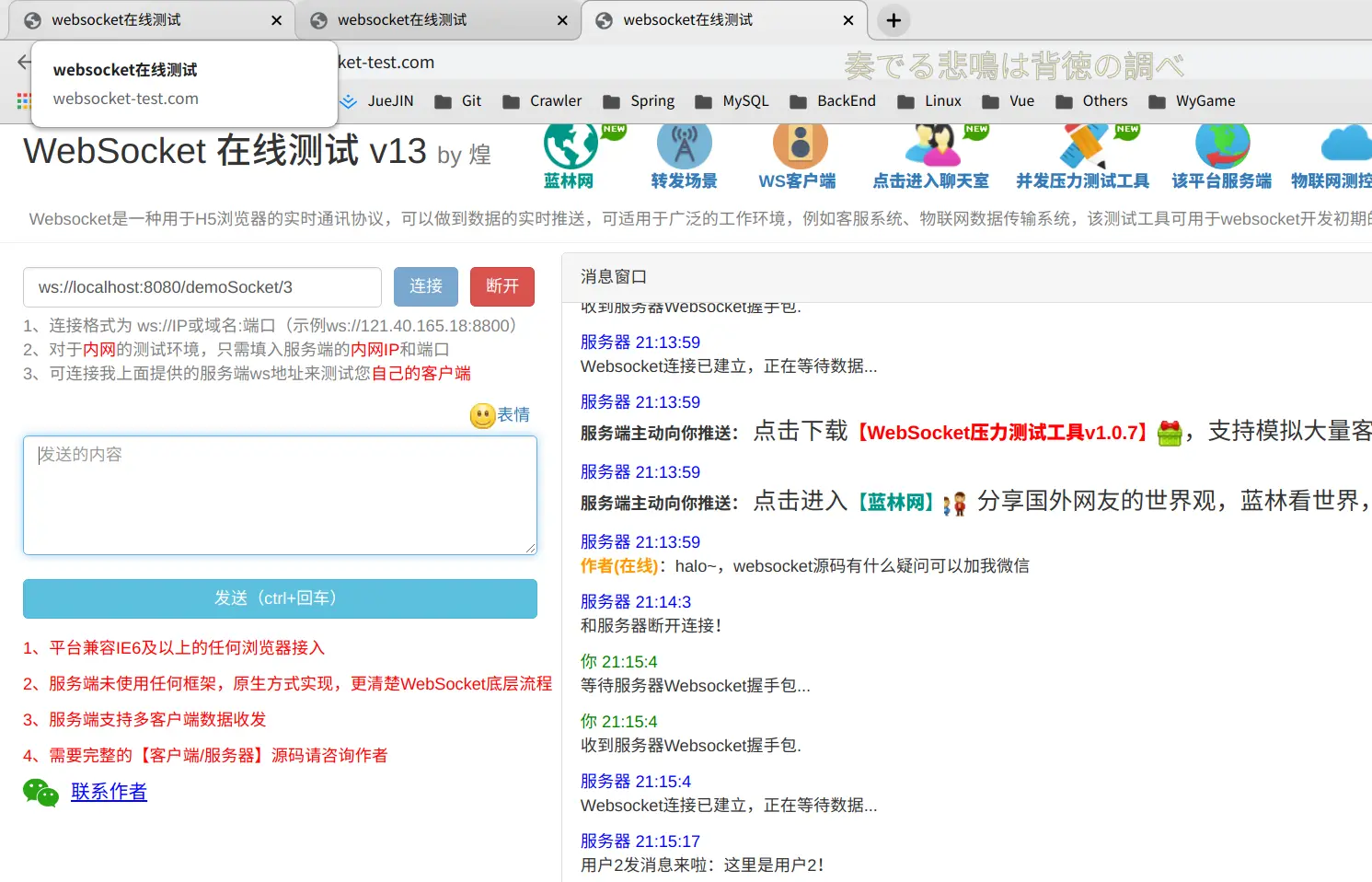Open the 蓝林网 text link
This screenshot has height=882, width=1372.
(569, 181)
